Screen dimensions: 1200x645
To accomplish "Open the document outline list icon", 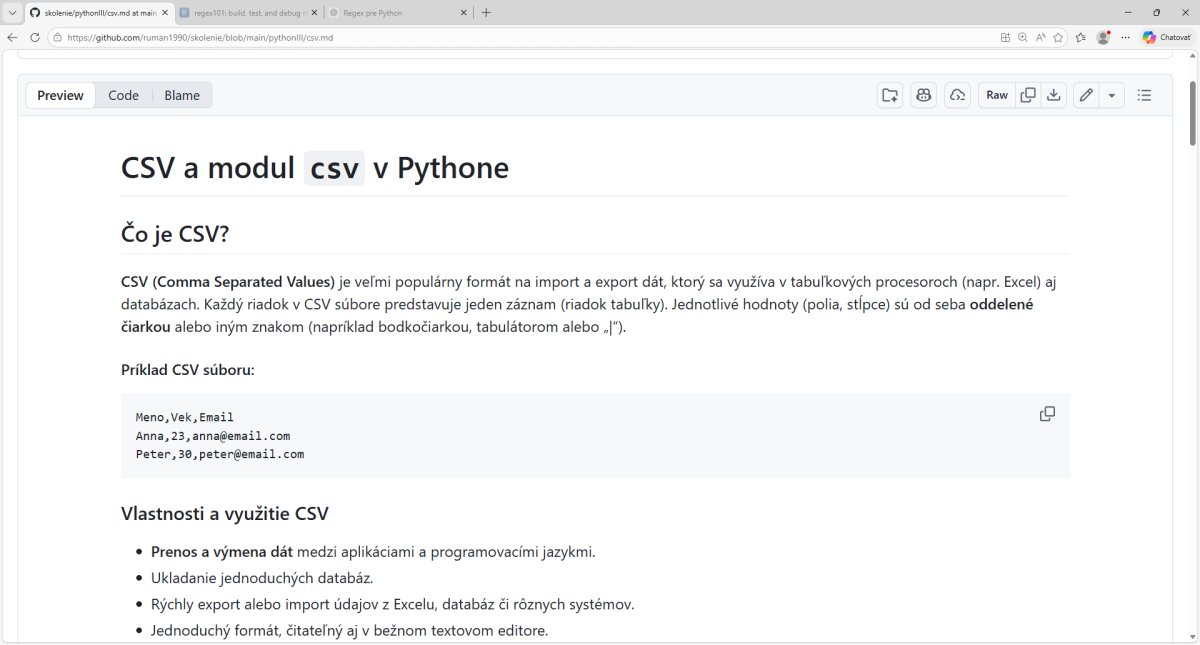I will (1145, 95).
